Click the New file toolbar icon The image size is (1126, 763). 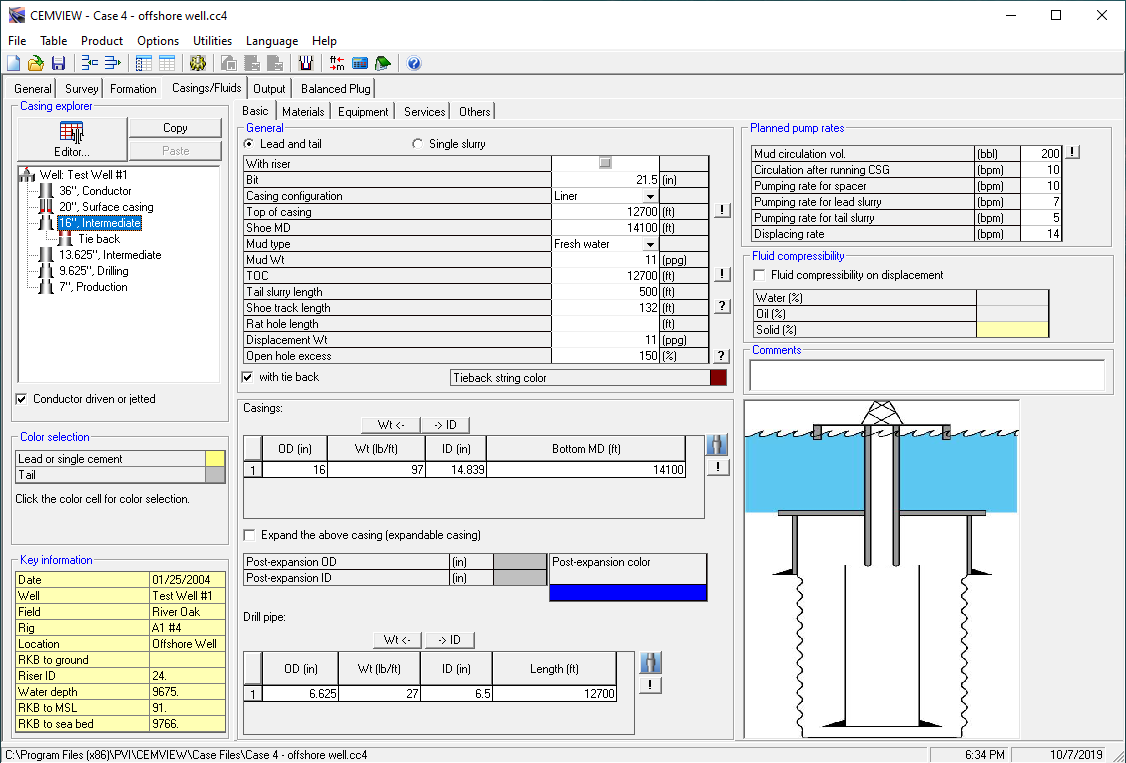point(14,63)
